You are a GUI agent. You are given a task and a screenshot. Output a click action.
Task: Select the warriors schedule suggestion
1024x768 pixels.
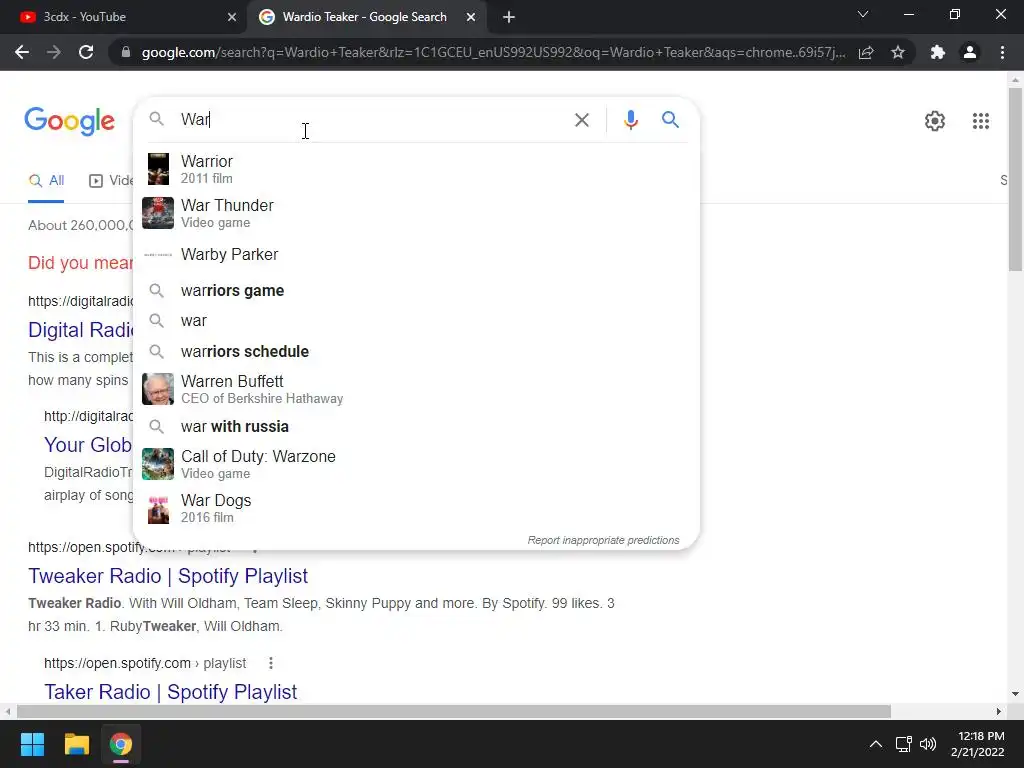(x=416, y=351)
